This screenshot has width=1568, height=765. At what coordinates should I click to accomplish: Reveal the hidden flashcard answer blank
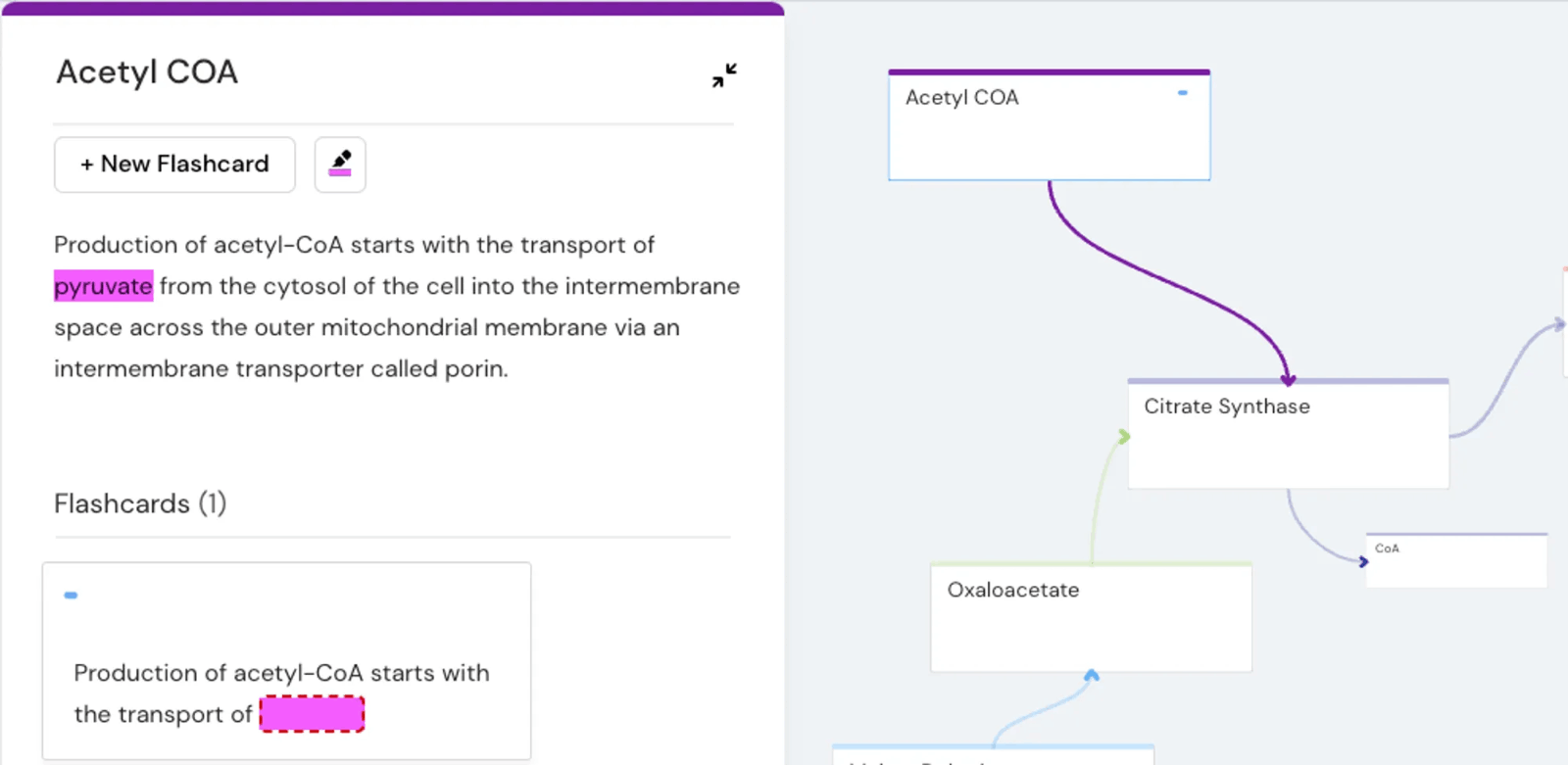pyautogui.click(x=312, y=714)
